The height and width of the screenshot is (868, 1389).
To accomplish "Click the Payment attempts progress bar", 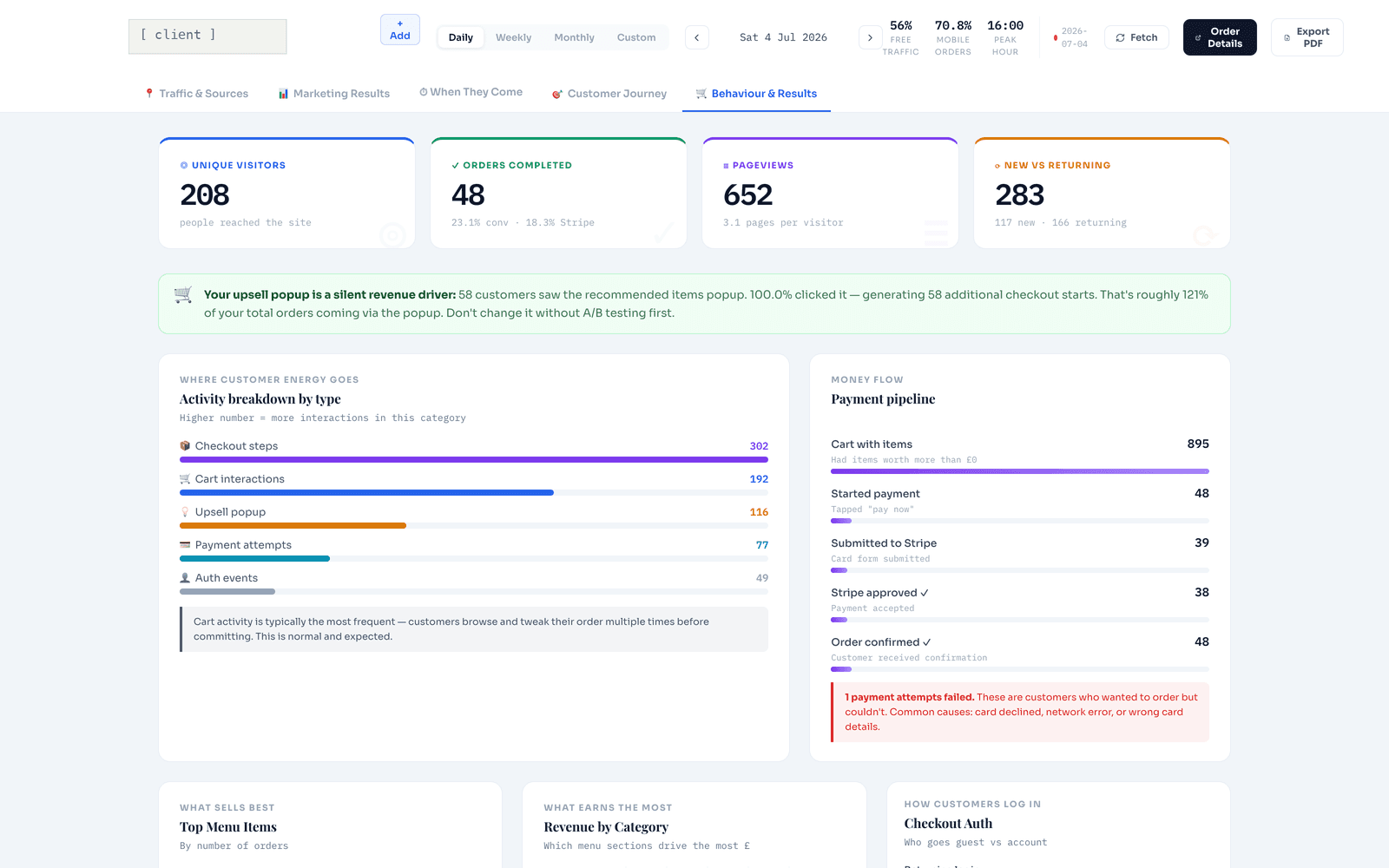I will (474, 559).
